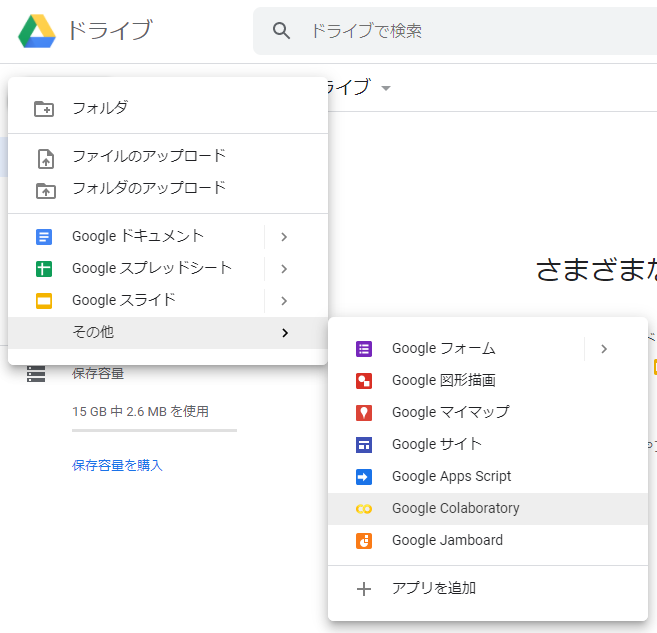Image resolution: width=657 pixels, height=633 pixels.
Task: Expand the Google ドキュメント submenu arrow
Action: (284, 237)
